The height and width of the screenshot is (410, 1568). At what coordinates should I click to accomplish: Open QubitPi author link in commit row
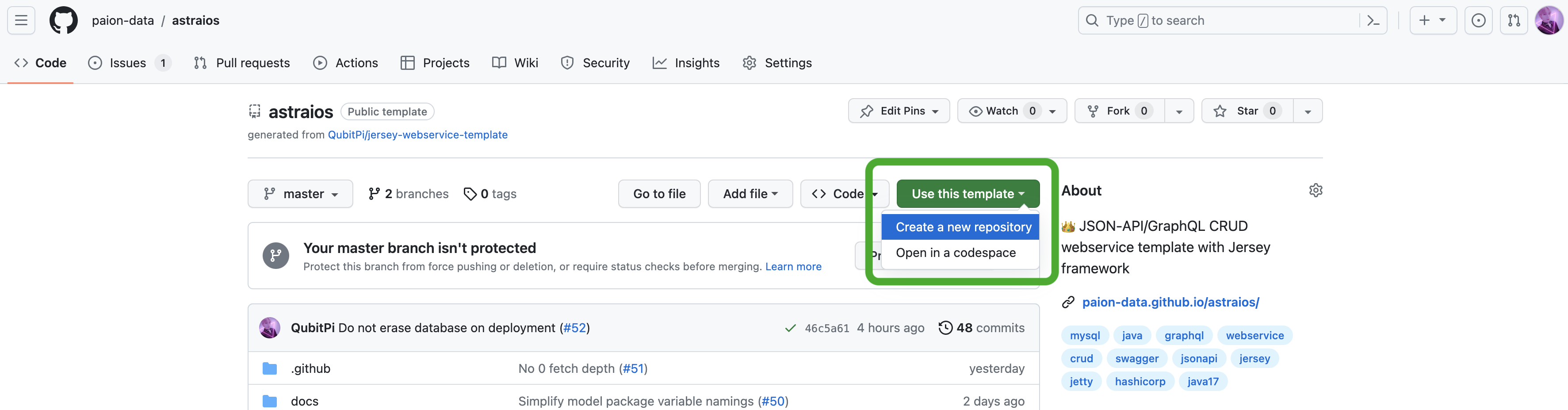coord(312,328)
